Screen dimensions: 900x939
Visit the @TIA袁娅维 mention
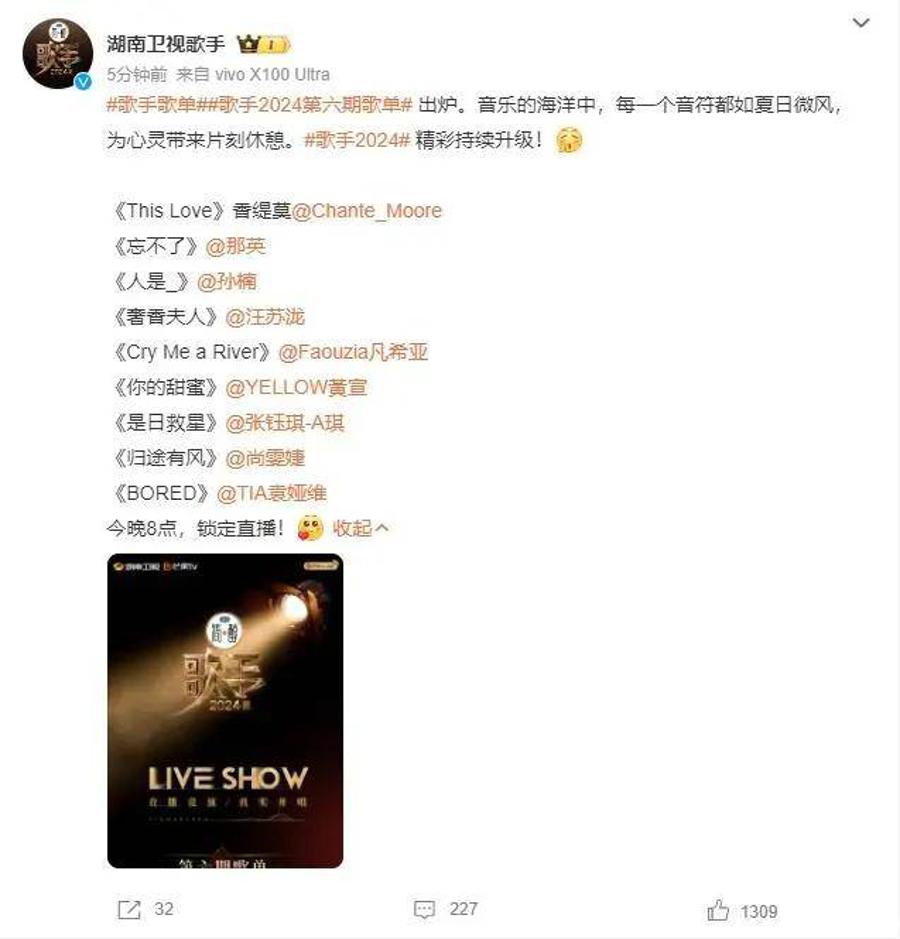[x=272, y=493]
